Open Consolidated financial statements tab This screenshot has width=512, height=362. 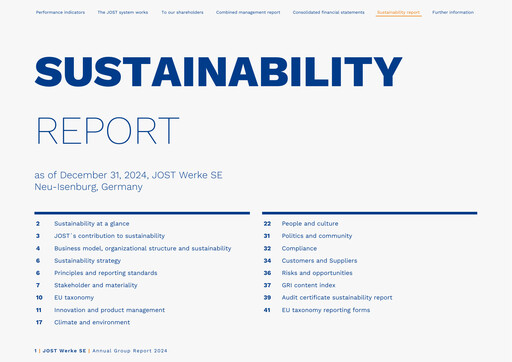pyautogui.click(x=328, y=12)
